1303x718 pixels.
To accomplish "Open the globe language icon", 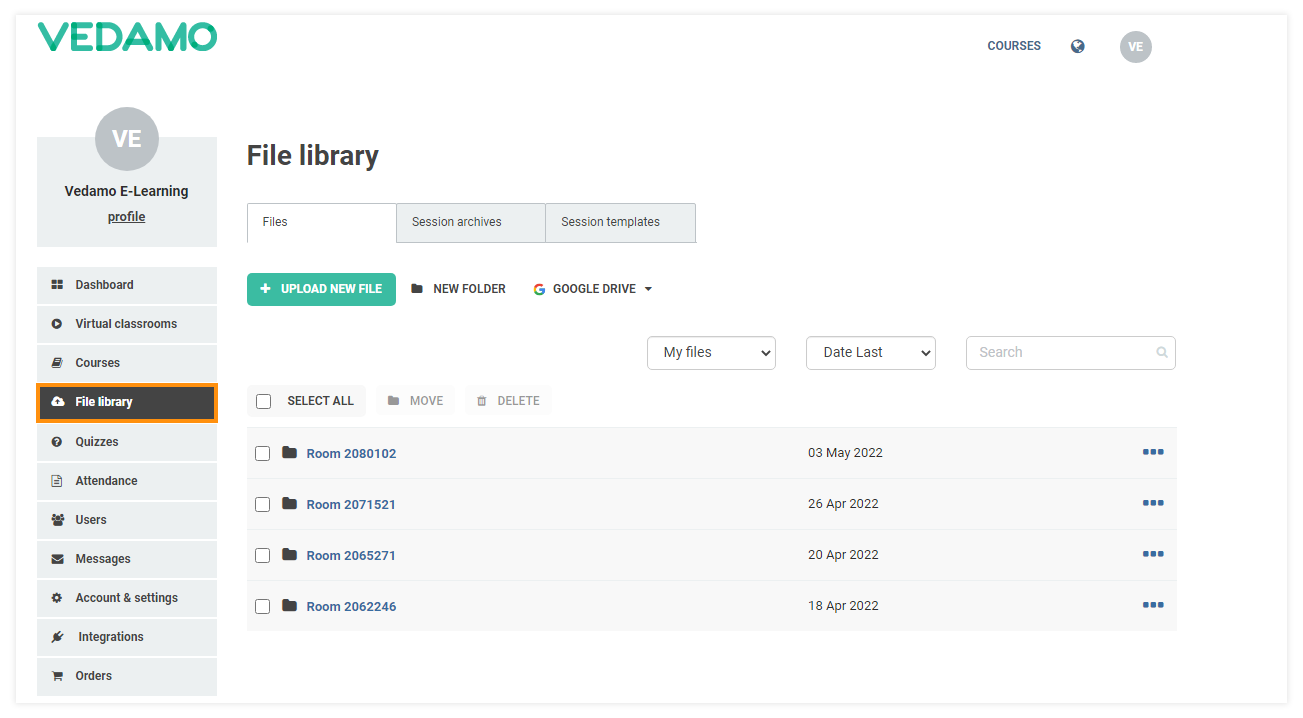I will coord(1077,46).
